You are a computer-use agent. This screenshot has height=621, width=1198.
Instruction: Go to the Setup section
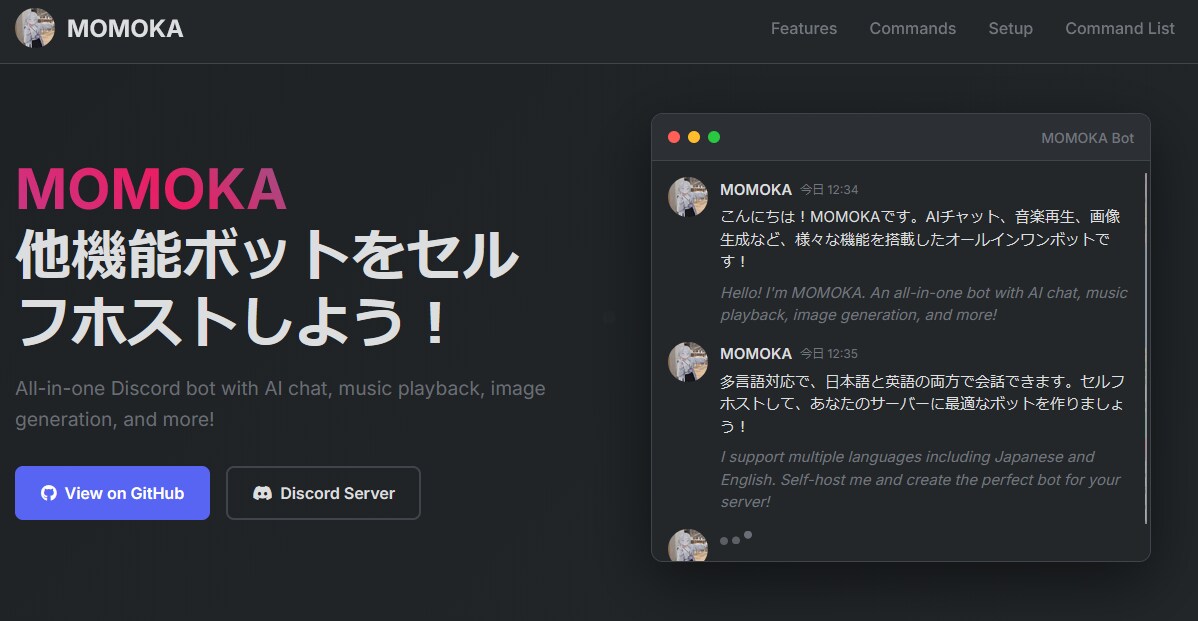(x=1010, y=28)
